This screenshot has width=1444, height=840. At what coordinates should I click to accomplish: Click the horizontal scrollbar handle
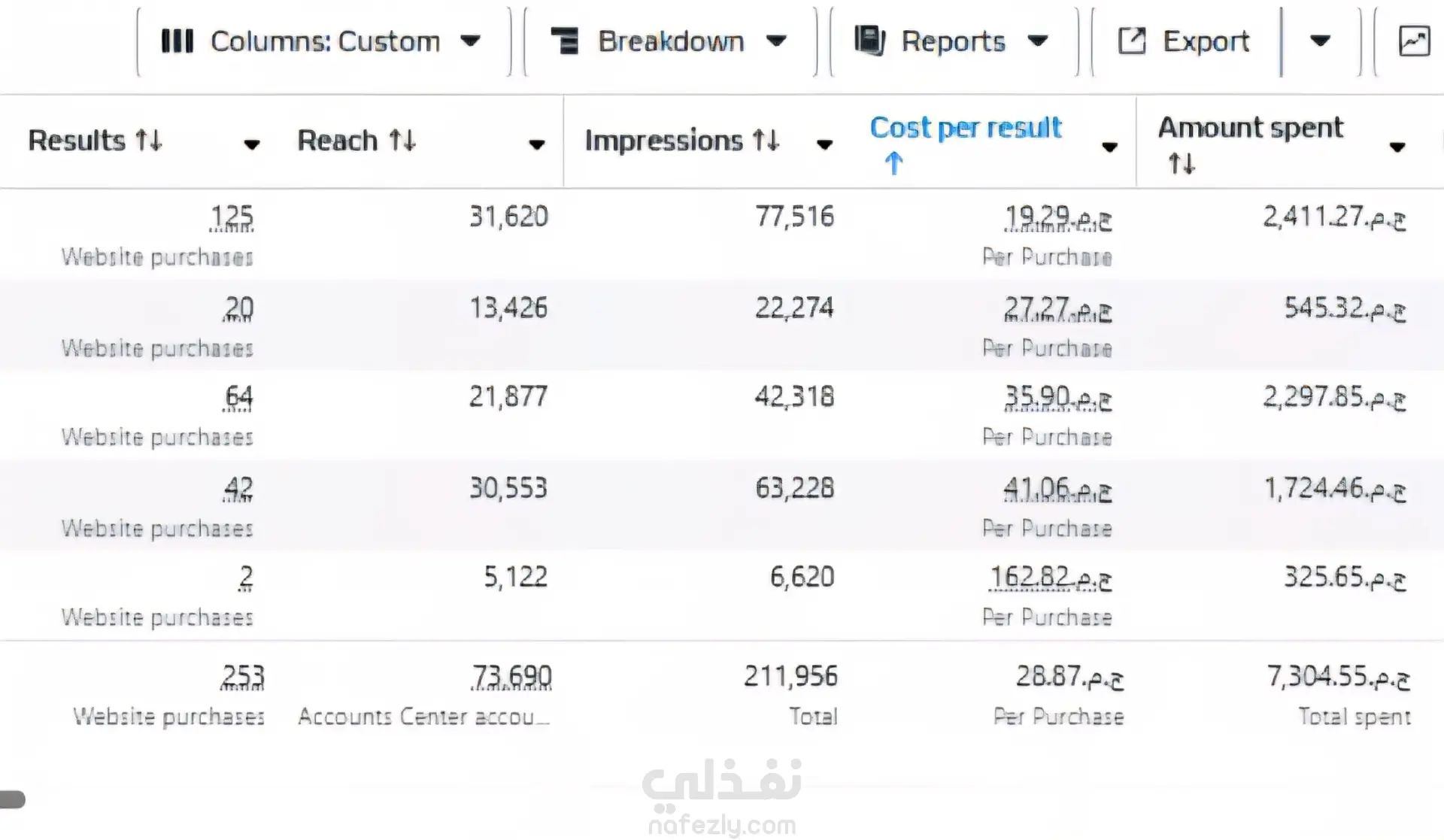tap(13, 799)
